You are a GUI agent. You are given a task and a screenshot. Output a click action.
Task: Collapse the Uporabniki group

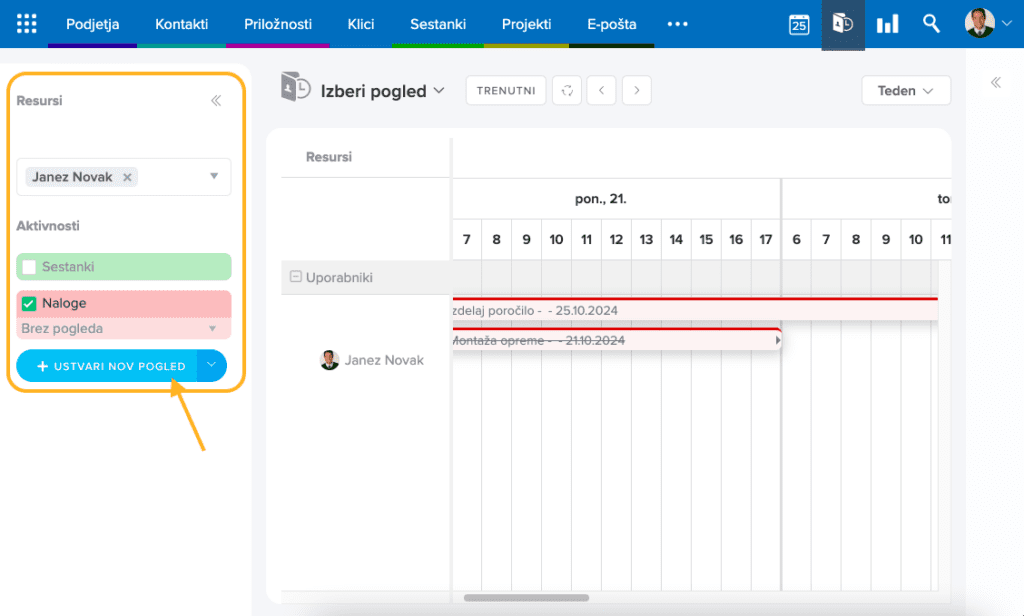(x=295, y=277)
